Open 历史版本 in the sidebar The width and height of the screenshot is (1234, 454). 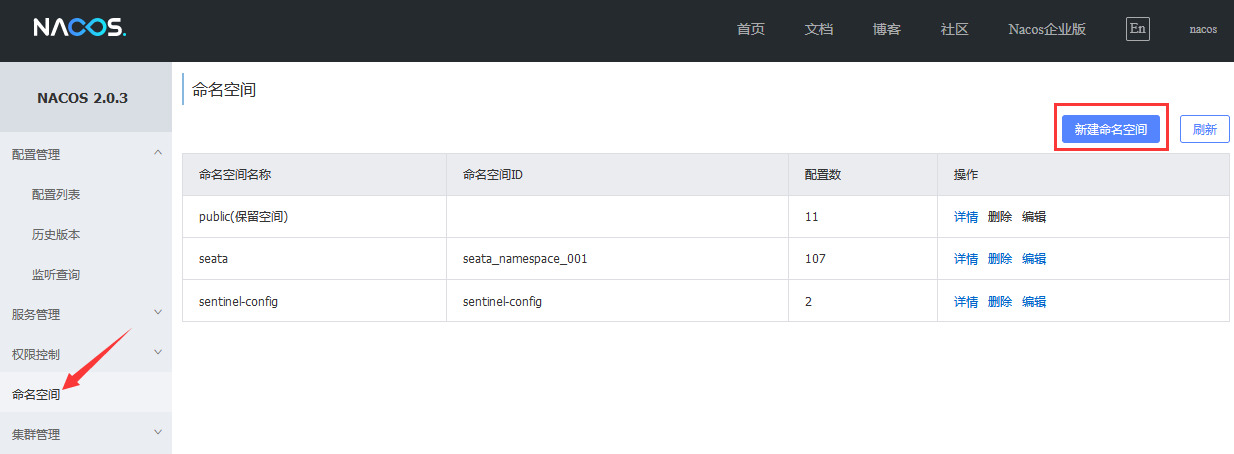[56, 234]
